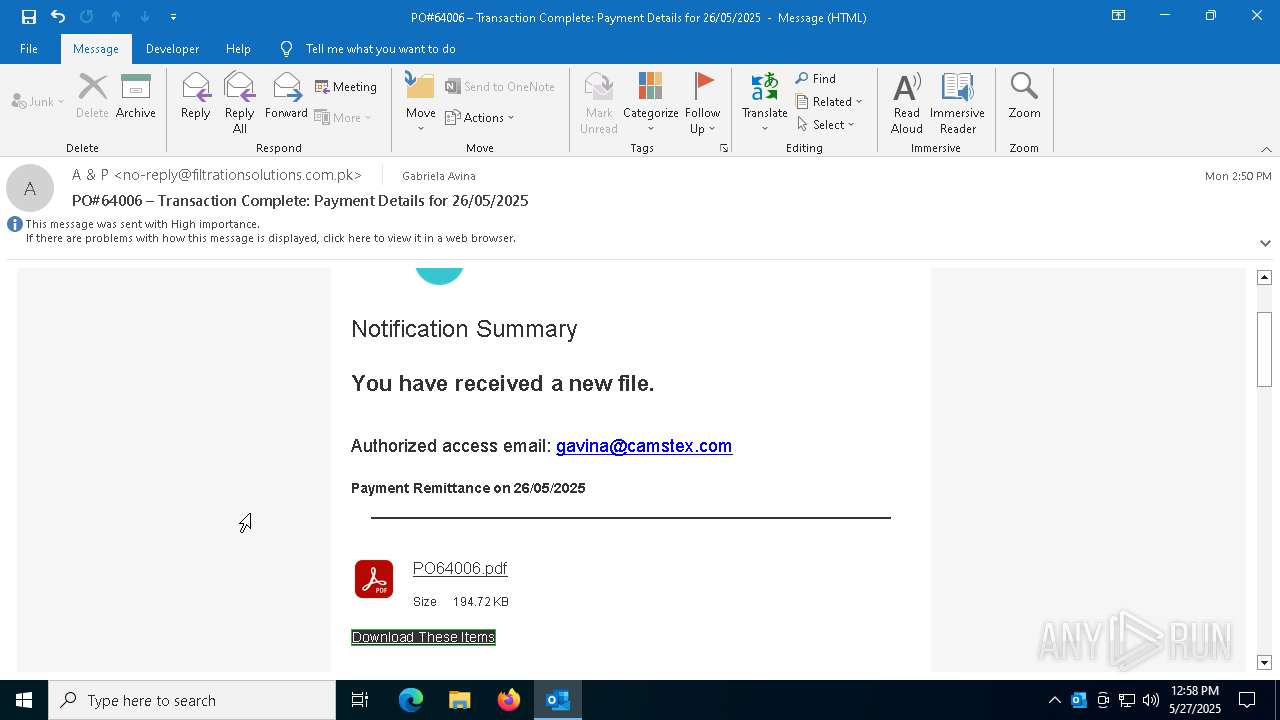The image size is (1280, 720).
Task: Archive this message
Action: point(136,98)
